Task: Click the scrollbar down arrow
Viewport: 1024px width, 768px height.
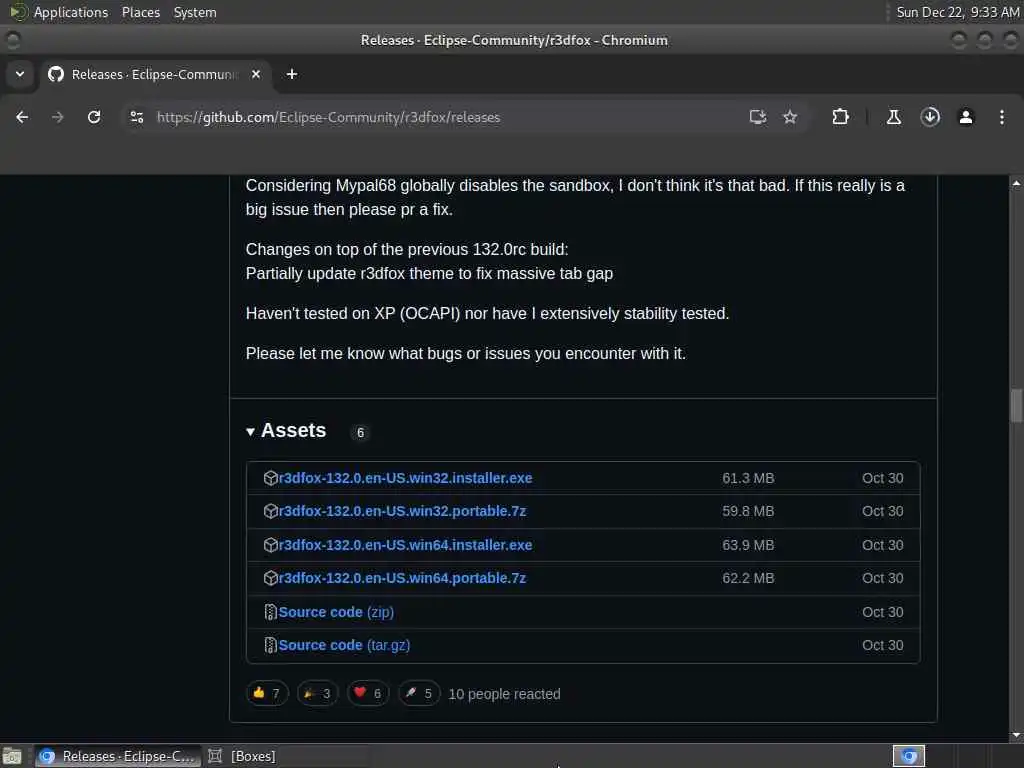Action: pyautogui.click(x=1016, y=735)
